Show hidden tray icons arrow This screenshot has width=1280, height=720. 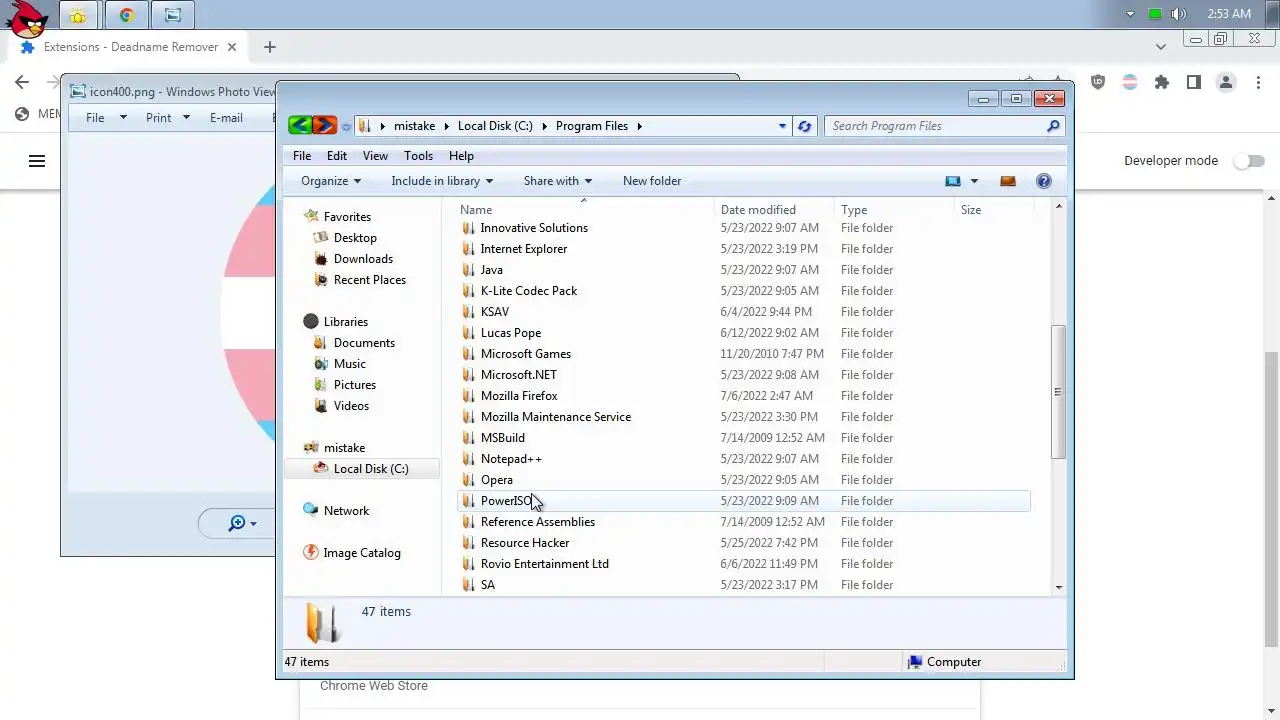click(1130, 14)
